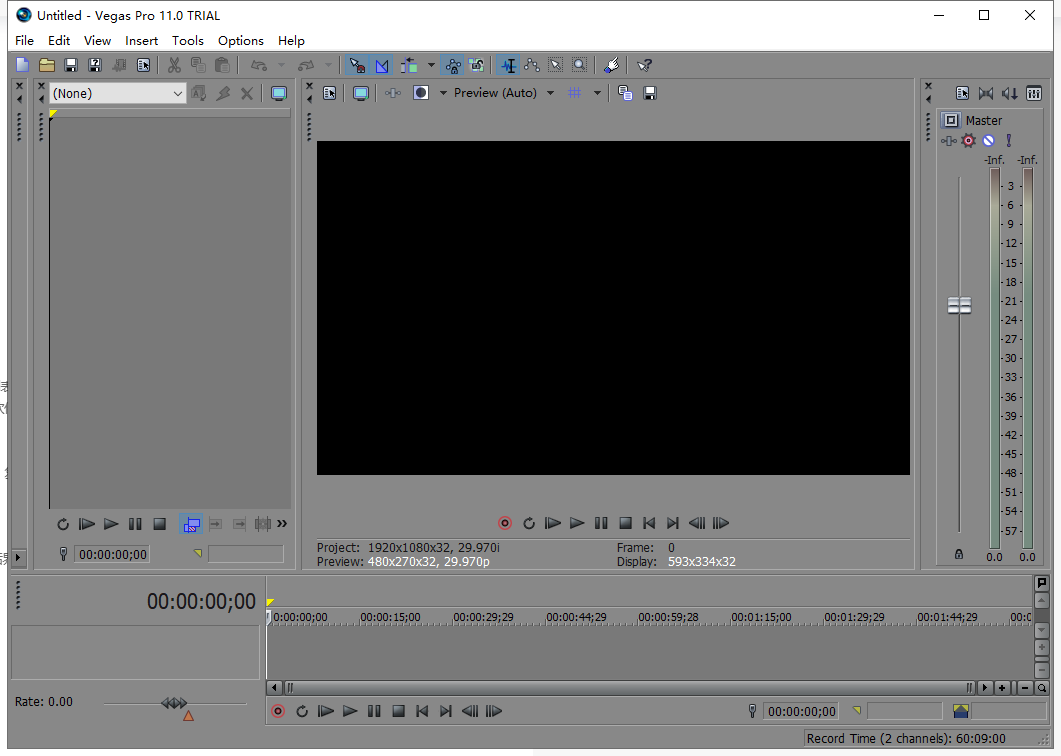The width and height of the screenshot is (1061, 756).
Task: Toggle Enable Snapping in main toolbar
Action: pos(356,65)
